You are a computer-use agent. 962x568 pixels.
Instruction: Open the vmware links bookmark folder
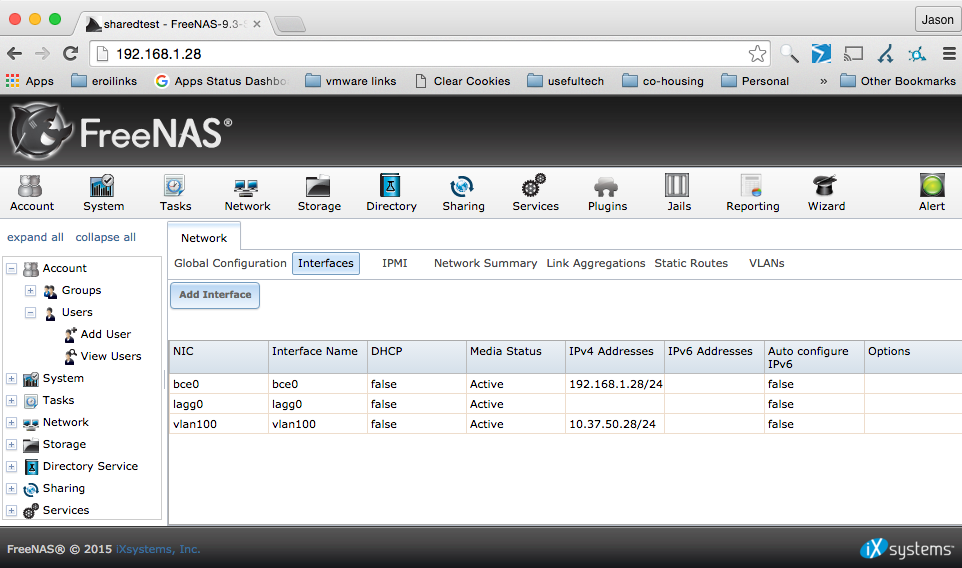coord(351,81)
